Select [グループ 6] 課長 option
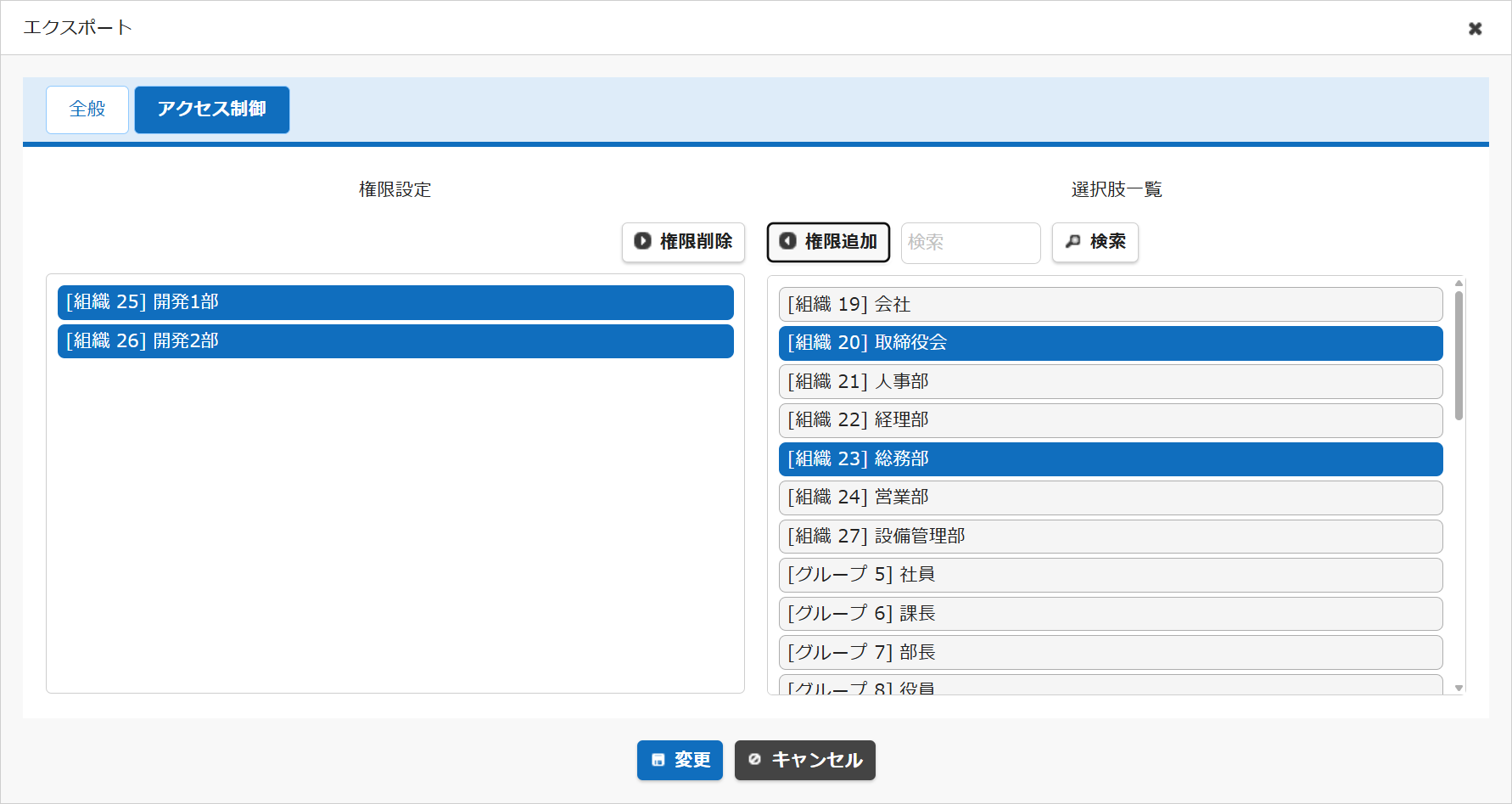1512x804 pixels. 1111,614
